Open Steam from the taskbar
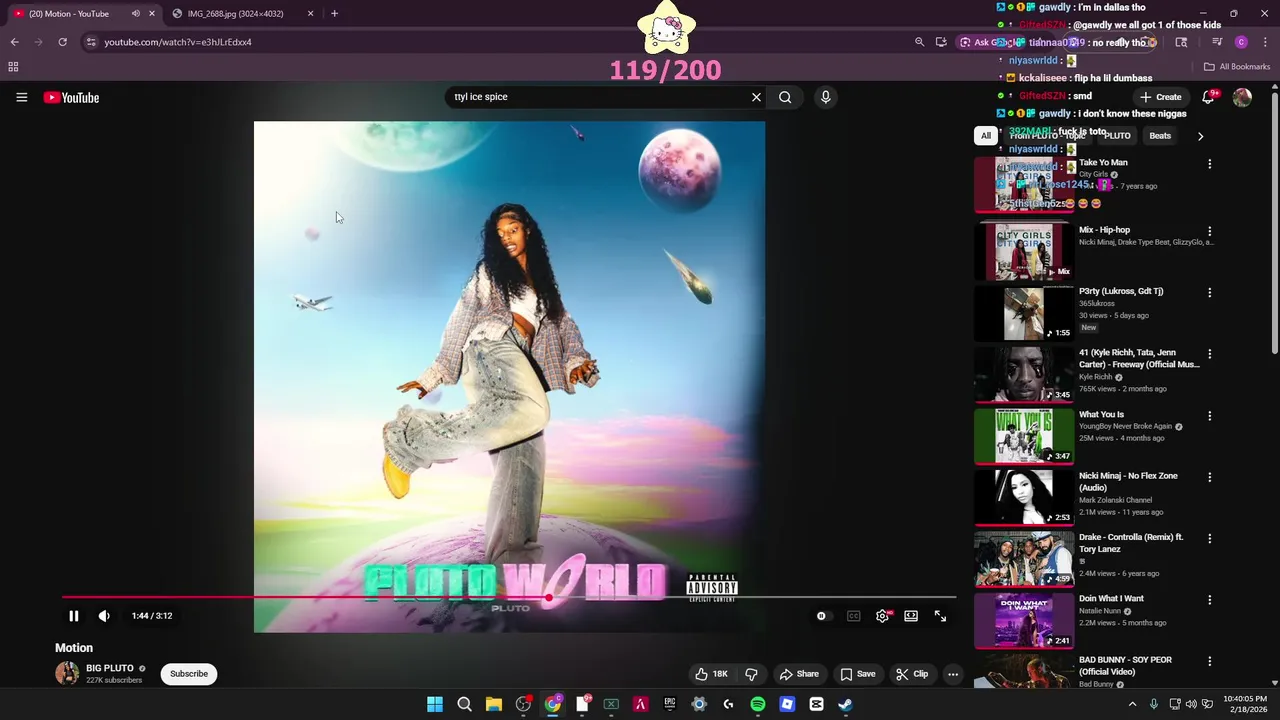This screenshot has width=1280, height=720. pyautogui.click(x=845, y=704)
